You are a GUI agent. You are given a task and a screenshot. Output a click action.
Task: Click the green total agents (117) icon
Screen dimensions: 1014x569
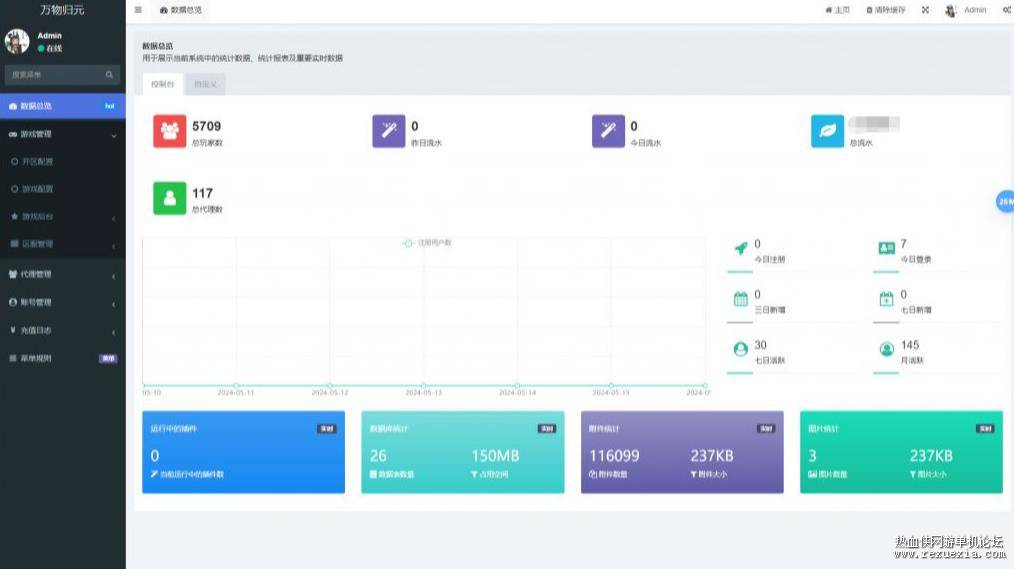pos(169,198)
